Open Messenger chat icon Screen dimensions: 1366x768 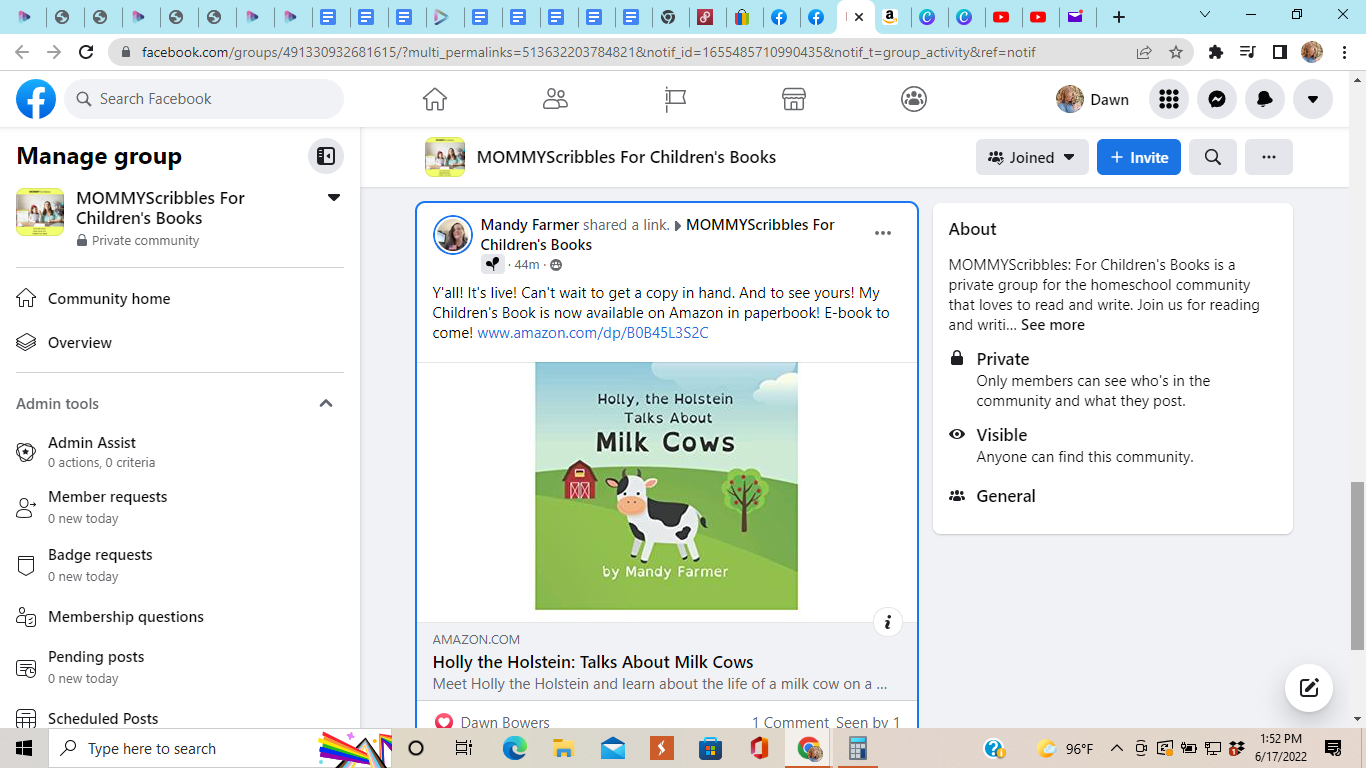point(1216,99)
